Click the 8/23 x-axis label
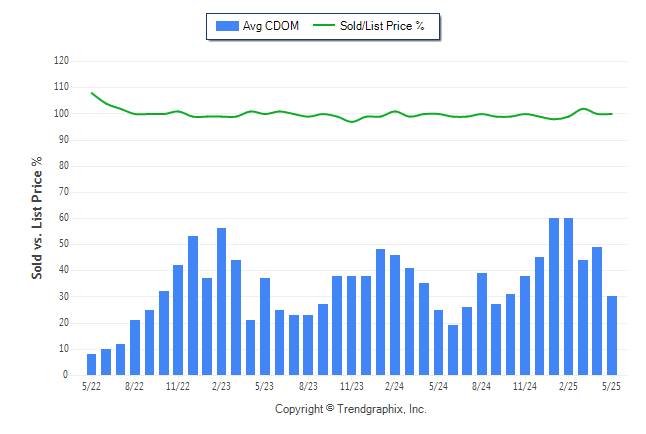646x434 pixels. [x=308, y=386]
